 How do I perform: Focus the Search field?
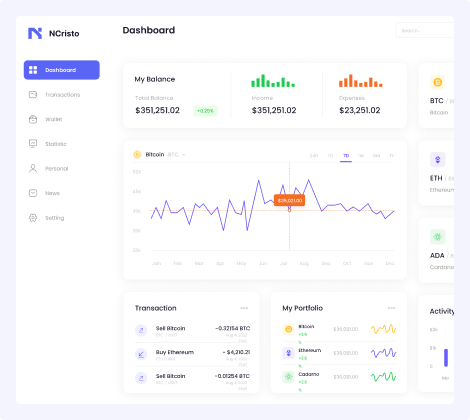425,30
